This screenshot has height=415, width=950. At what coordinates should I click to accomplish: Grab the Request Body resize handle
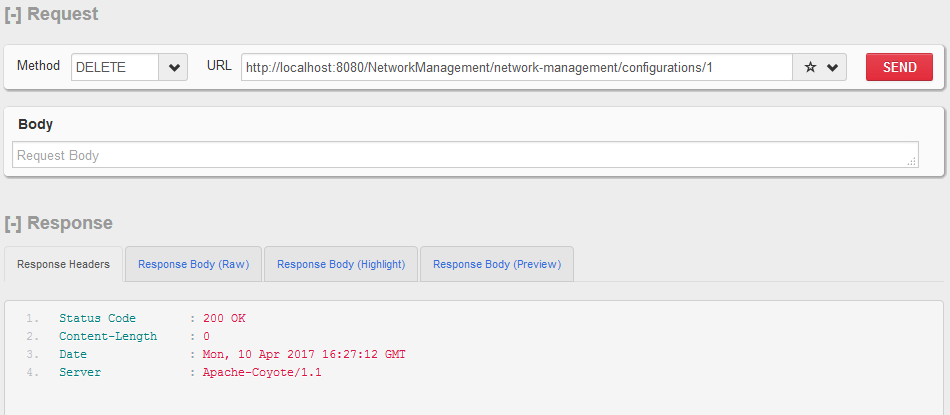tap(912, 161)
